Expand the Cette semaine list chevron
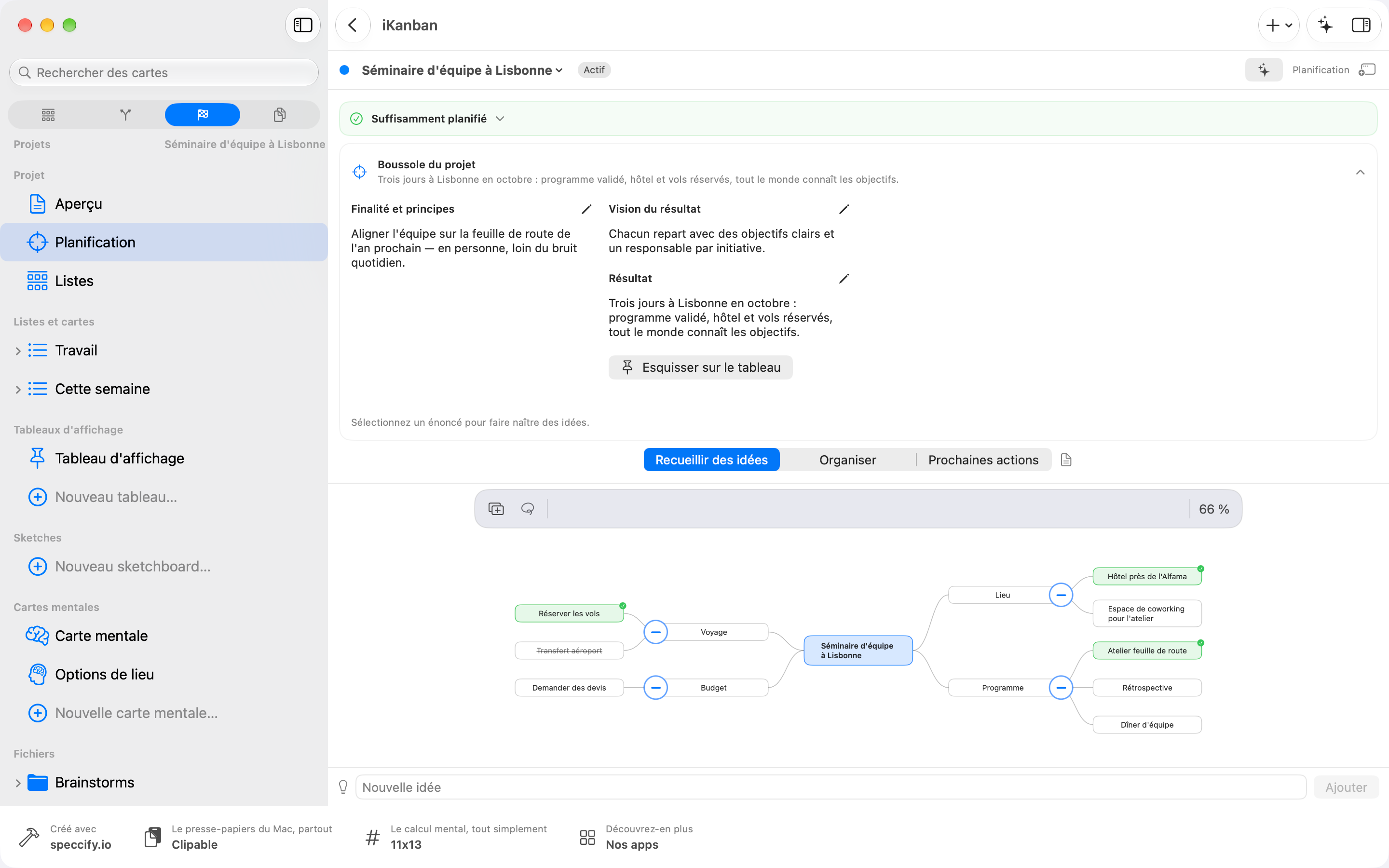The height and width of the screenshot is (868, 1389). 18,389
